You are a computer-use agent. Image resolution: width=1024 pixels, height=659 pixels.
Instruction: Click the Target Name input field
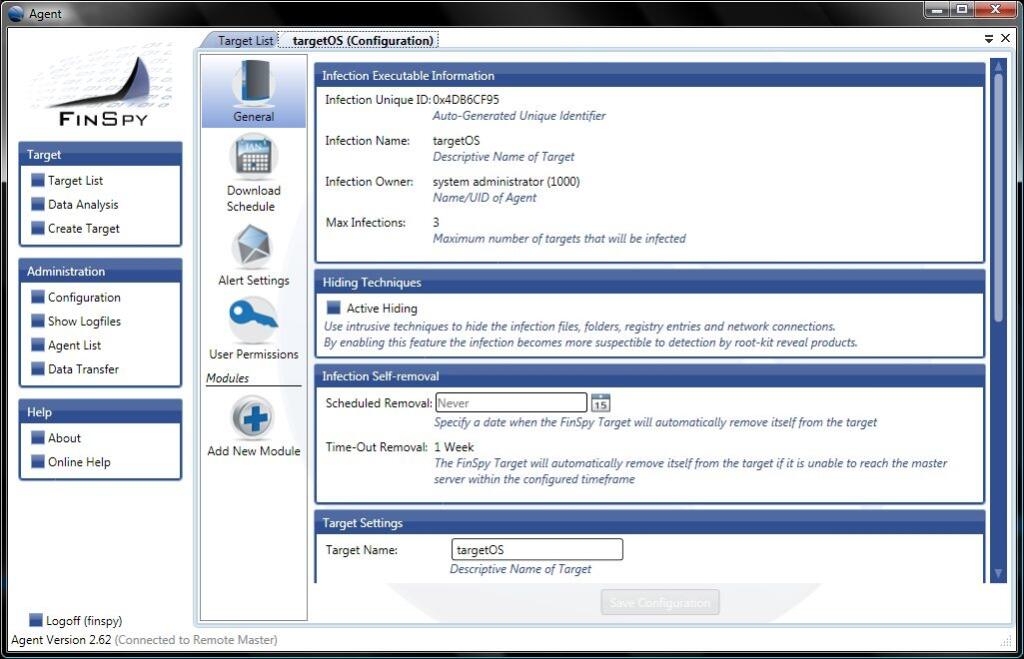(x=537, y=550)
